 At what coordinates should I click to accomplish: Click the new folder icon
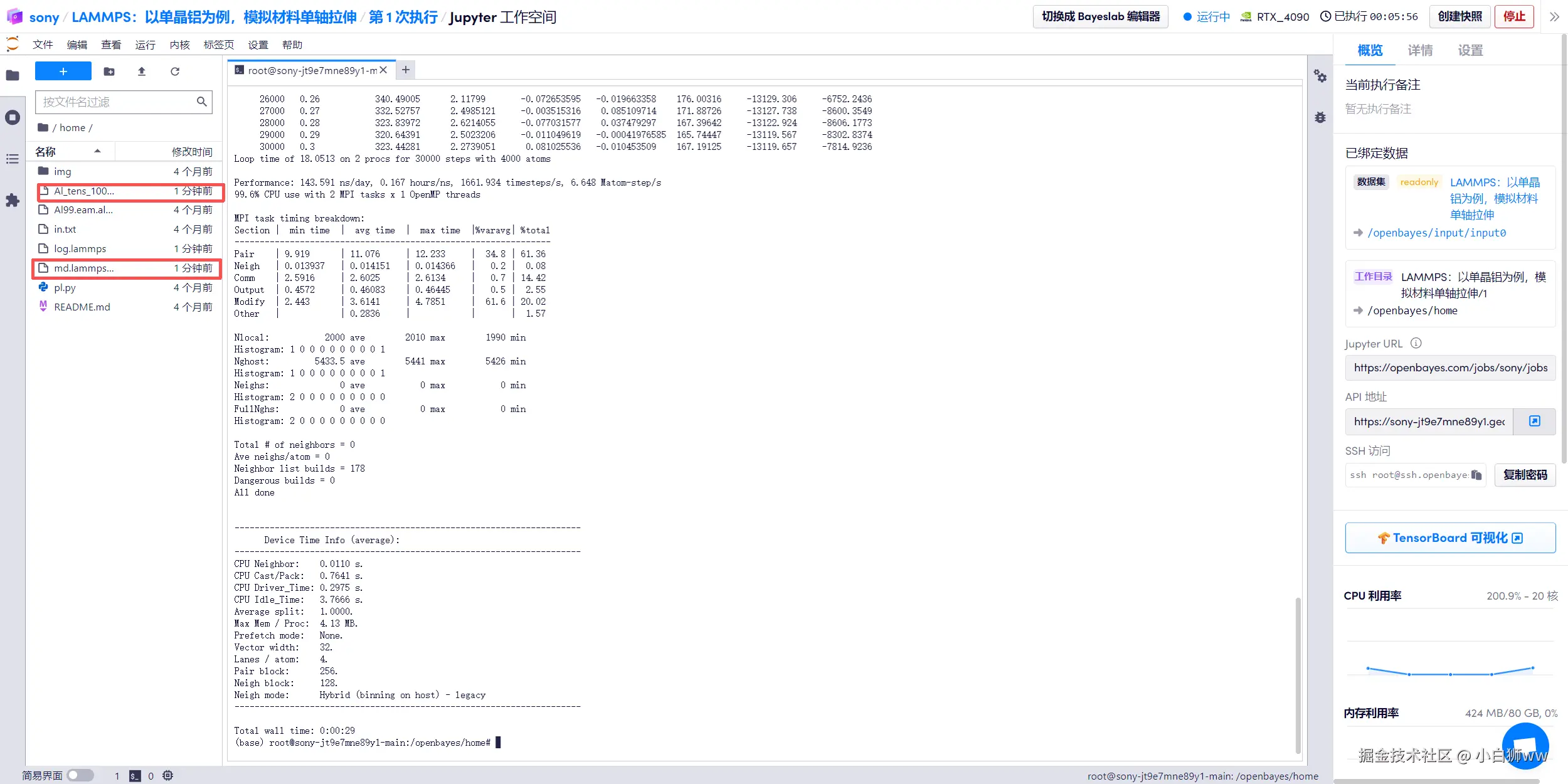tap(109, 72)
